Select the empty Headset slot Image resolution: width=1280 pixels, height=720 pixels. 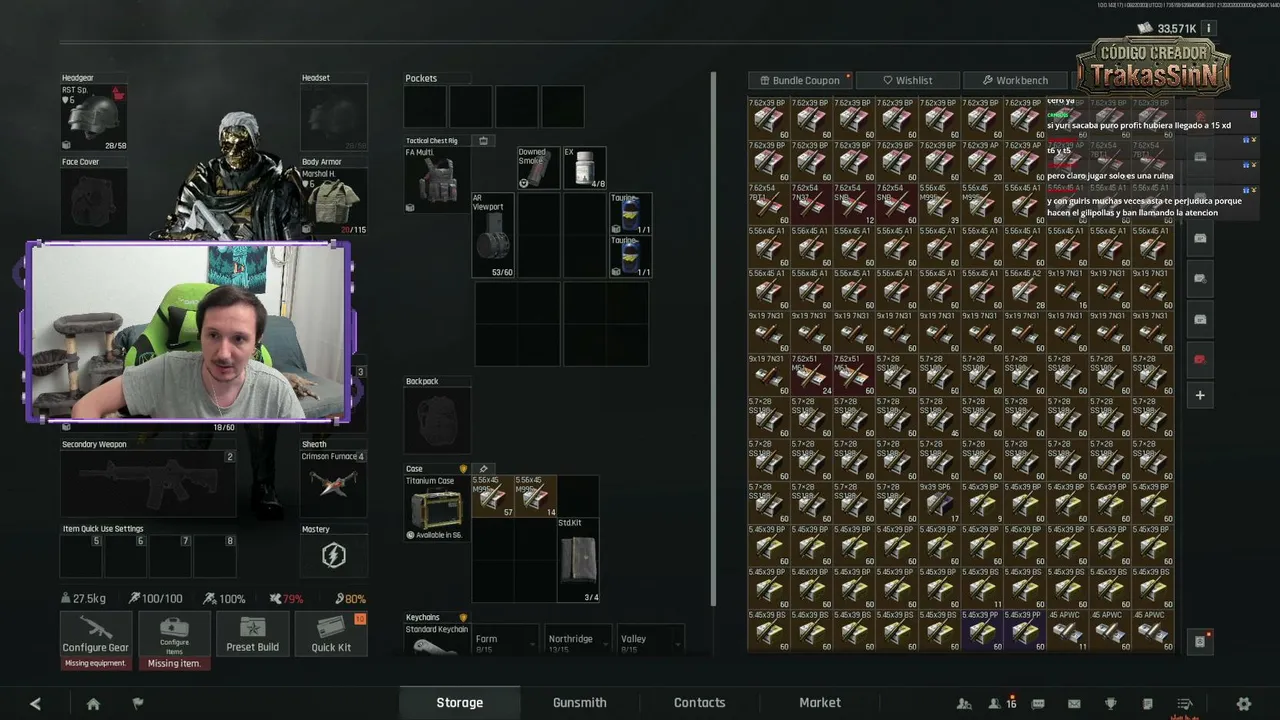tap(334, 118)
